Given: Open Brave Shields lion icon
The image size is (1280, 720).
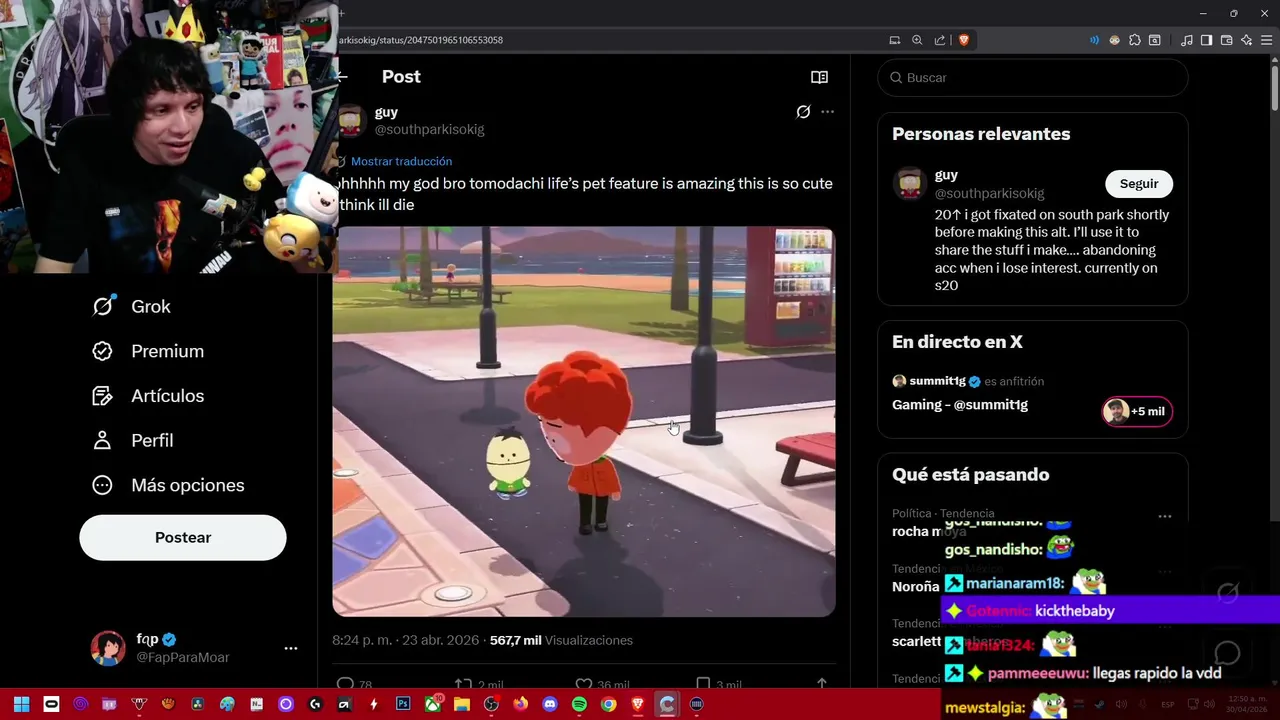Looking at the screenshot, I should pyautogui.click(x=964, y=40).
